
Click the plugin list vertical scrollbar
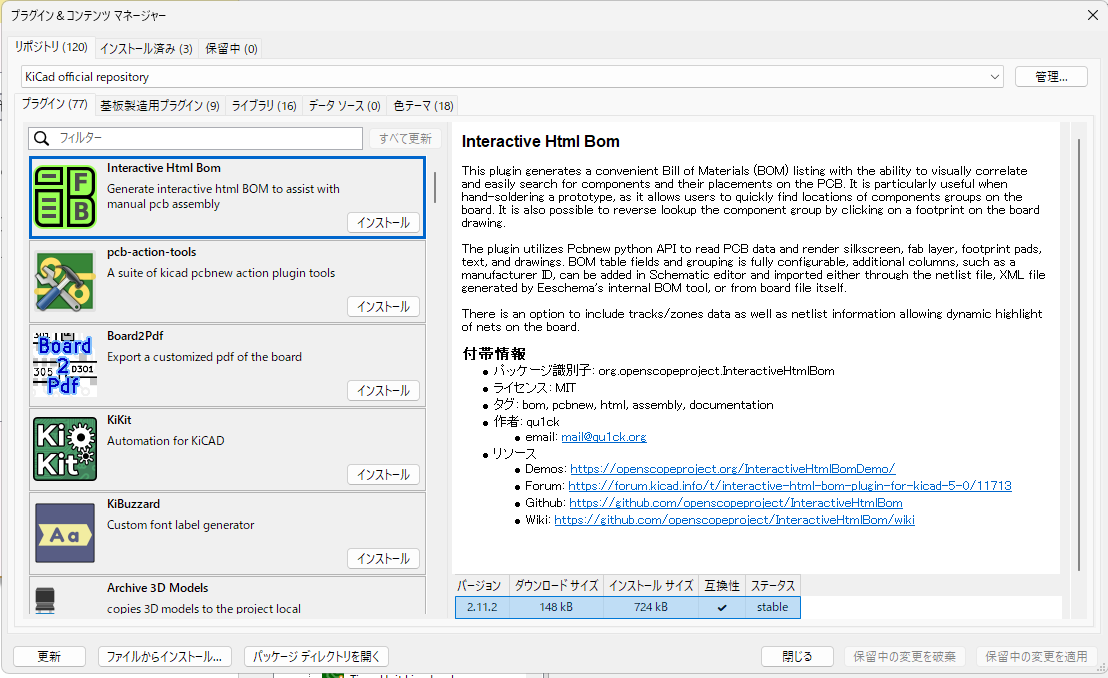(435, 187)
